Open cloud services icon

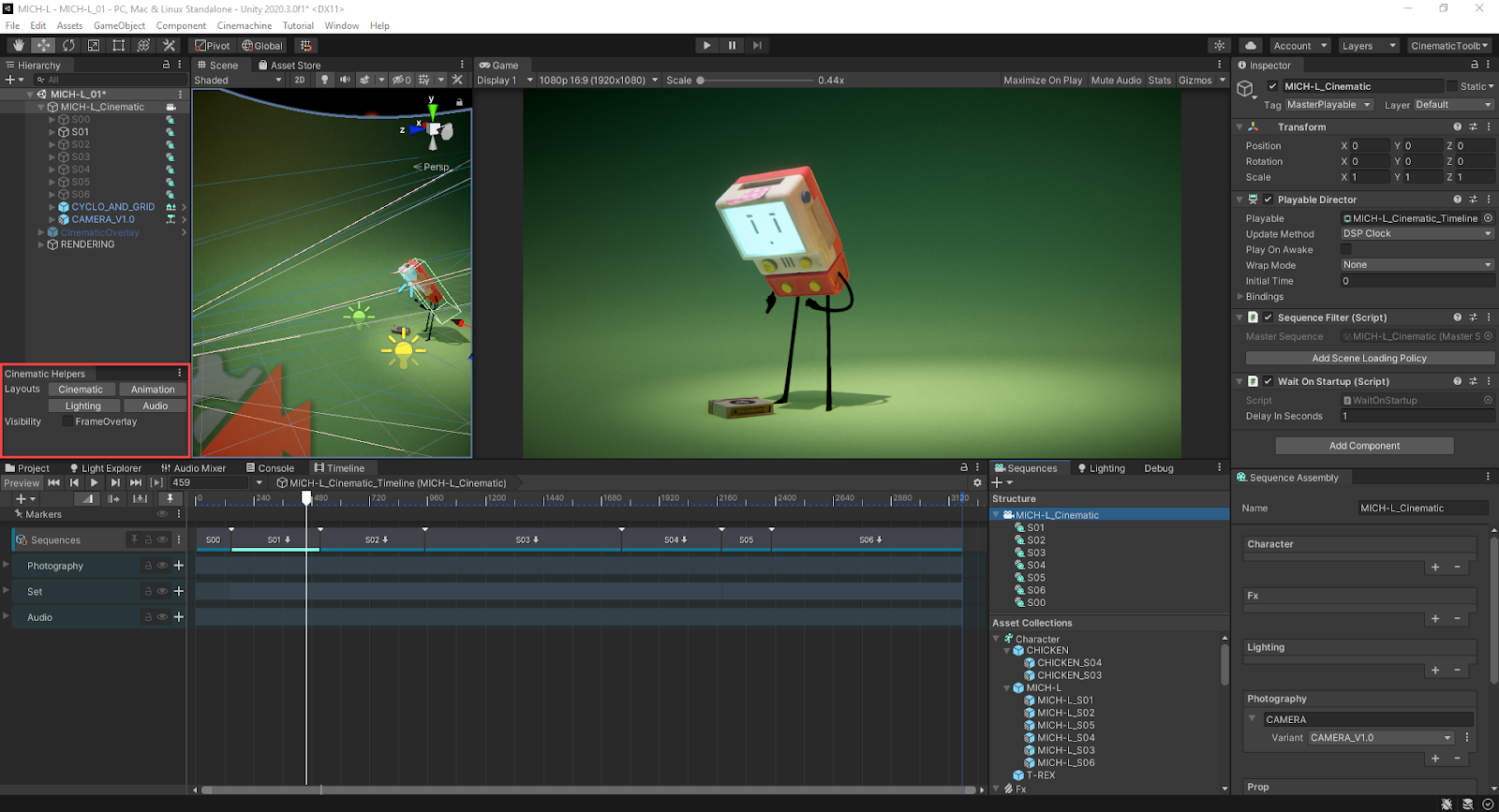tap(1251, 45)
